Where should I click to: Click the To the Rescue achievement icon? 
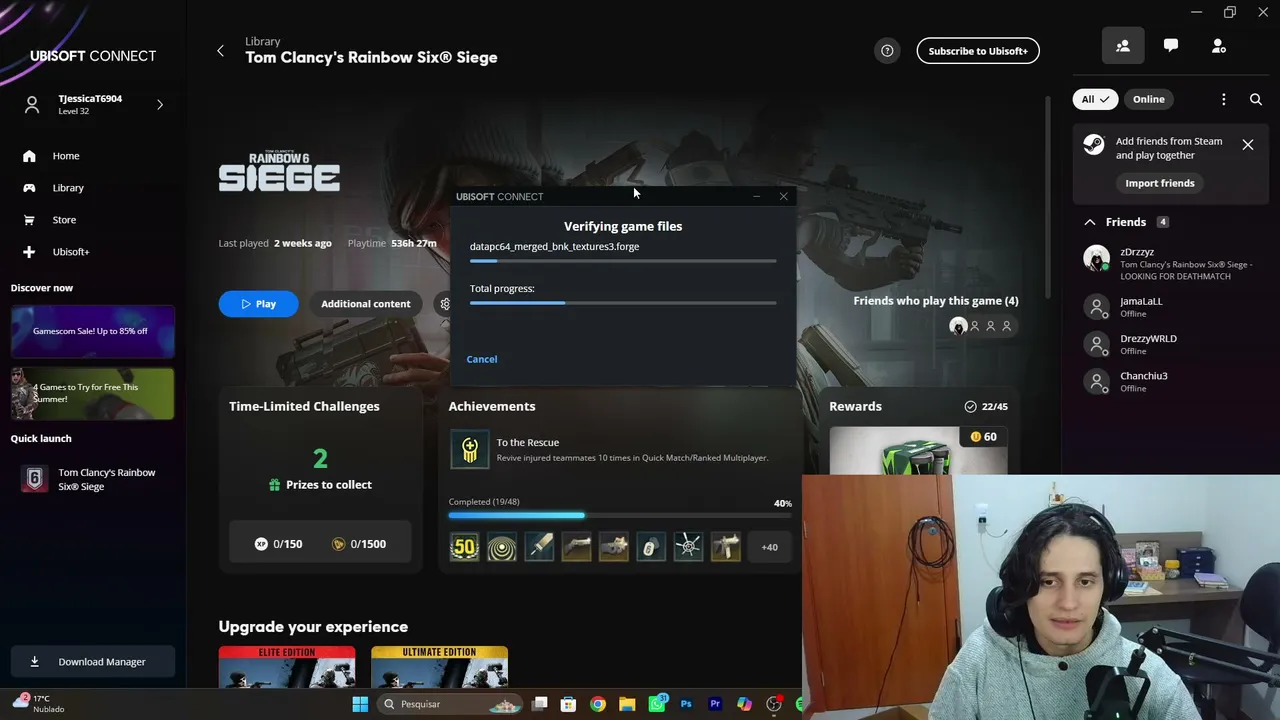pyautogui.click(x=470, y=449)
